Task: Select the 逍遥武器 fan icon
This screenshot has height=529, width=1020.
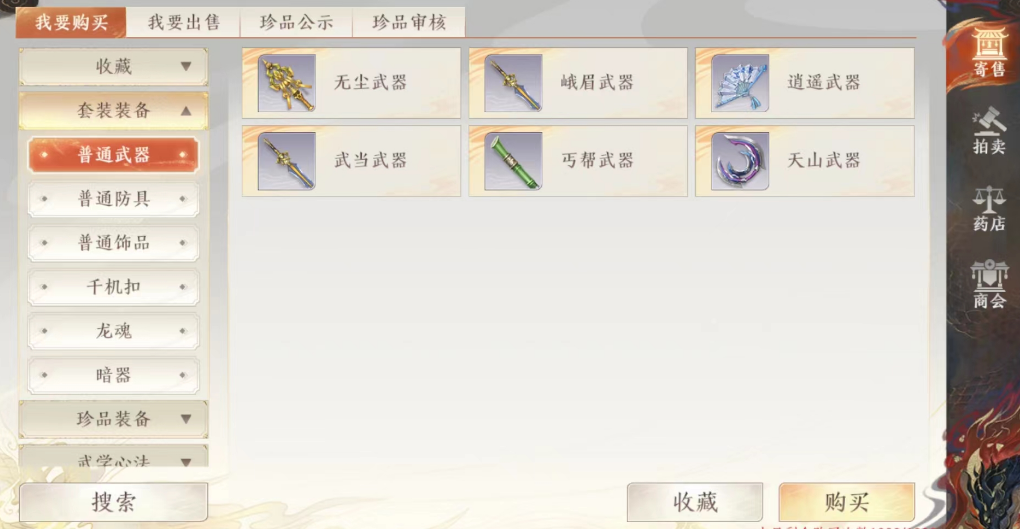Action: click(x=740, y=83)
